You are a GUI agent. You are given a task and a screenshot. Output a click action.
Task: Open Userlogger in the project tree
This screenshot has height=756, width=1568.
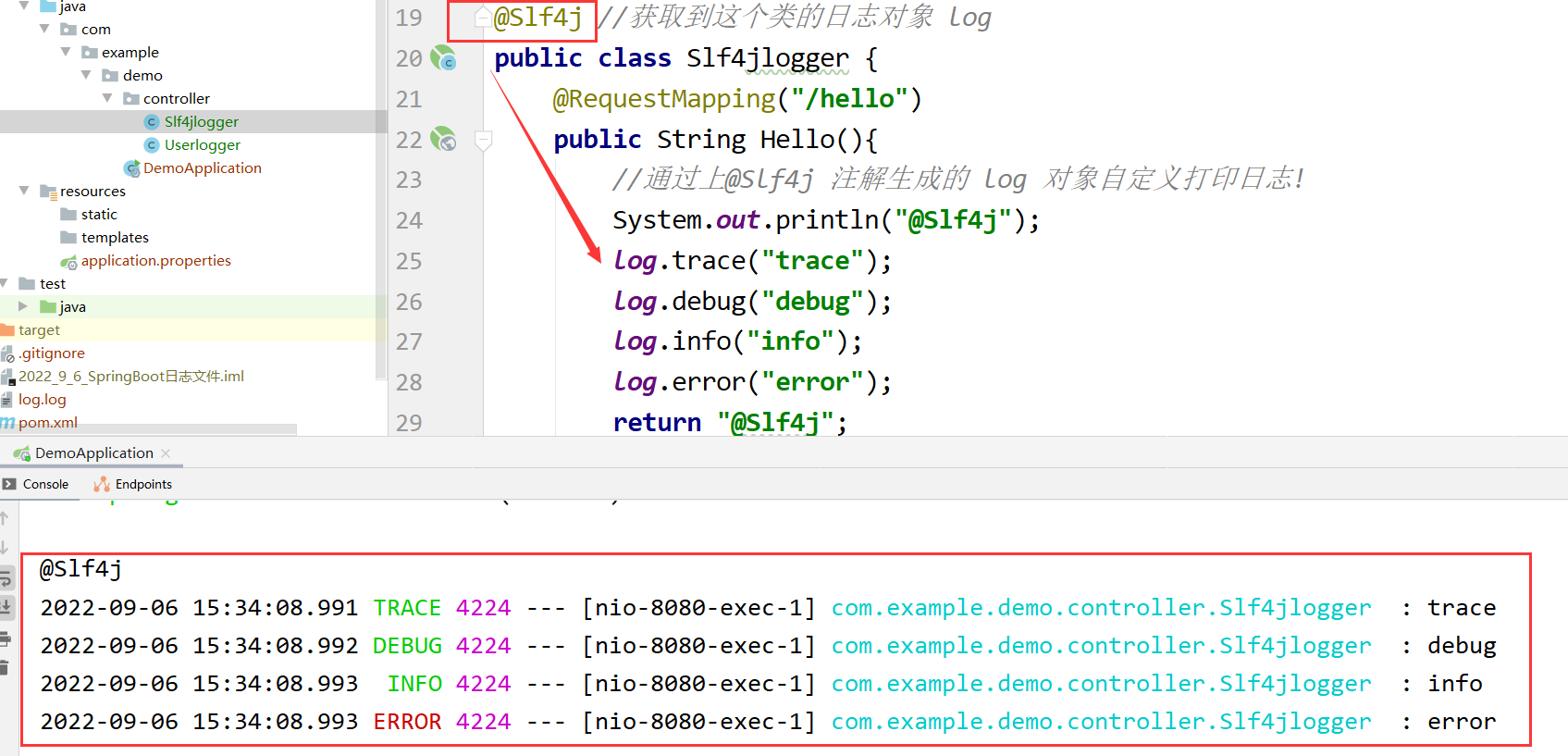click(203, 145)
